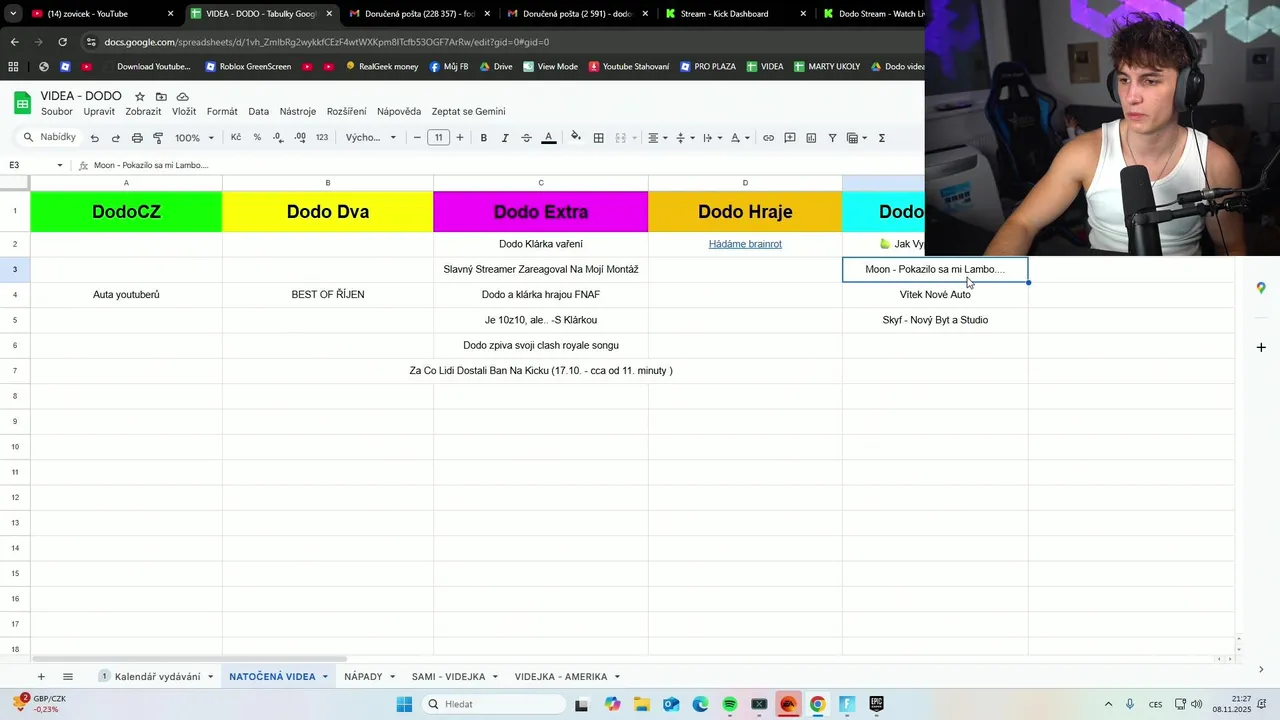
Task: Open the all sheets list
Action: (x=68, y=677)
